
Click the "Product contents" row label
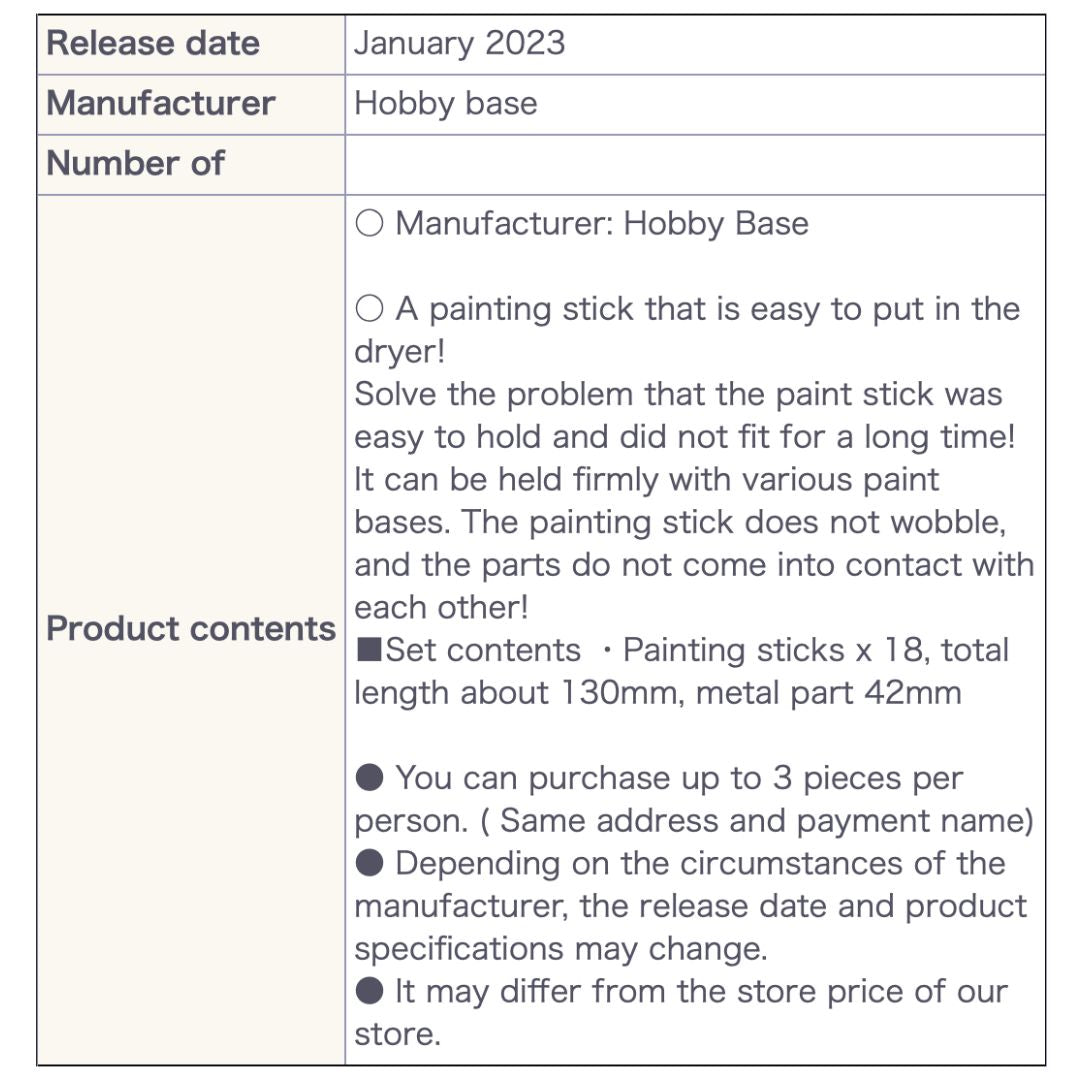(x=191, y=629)
